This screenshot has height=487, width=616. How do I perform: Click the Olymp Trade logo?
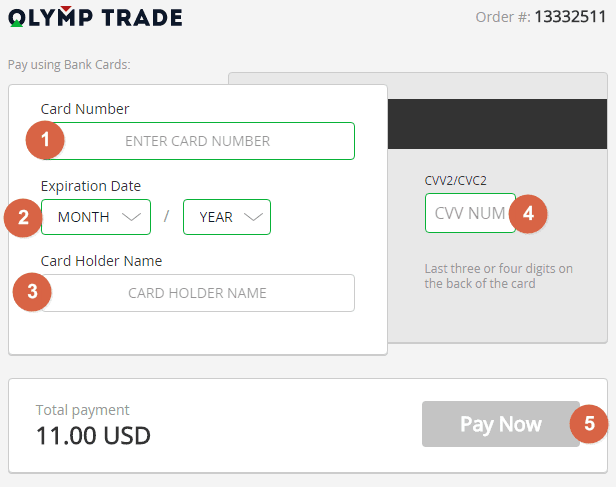95,17
